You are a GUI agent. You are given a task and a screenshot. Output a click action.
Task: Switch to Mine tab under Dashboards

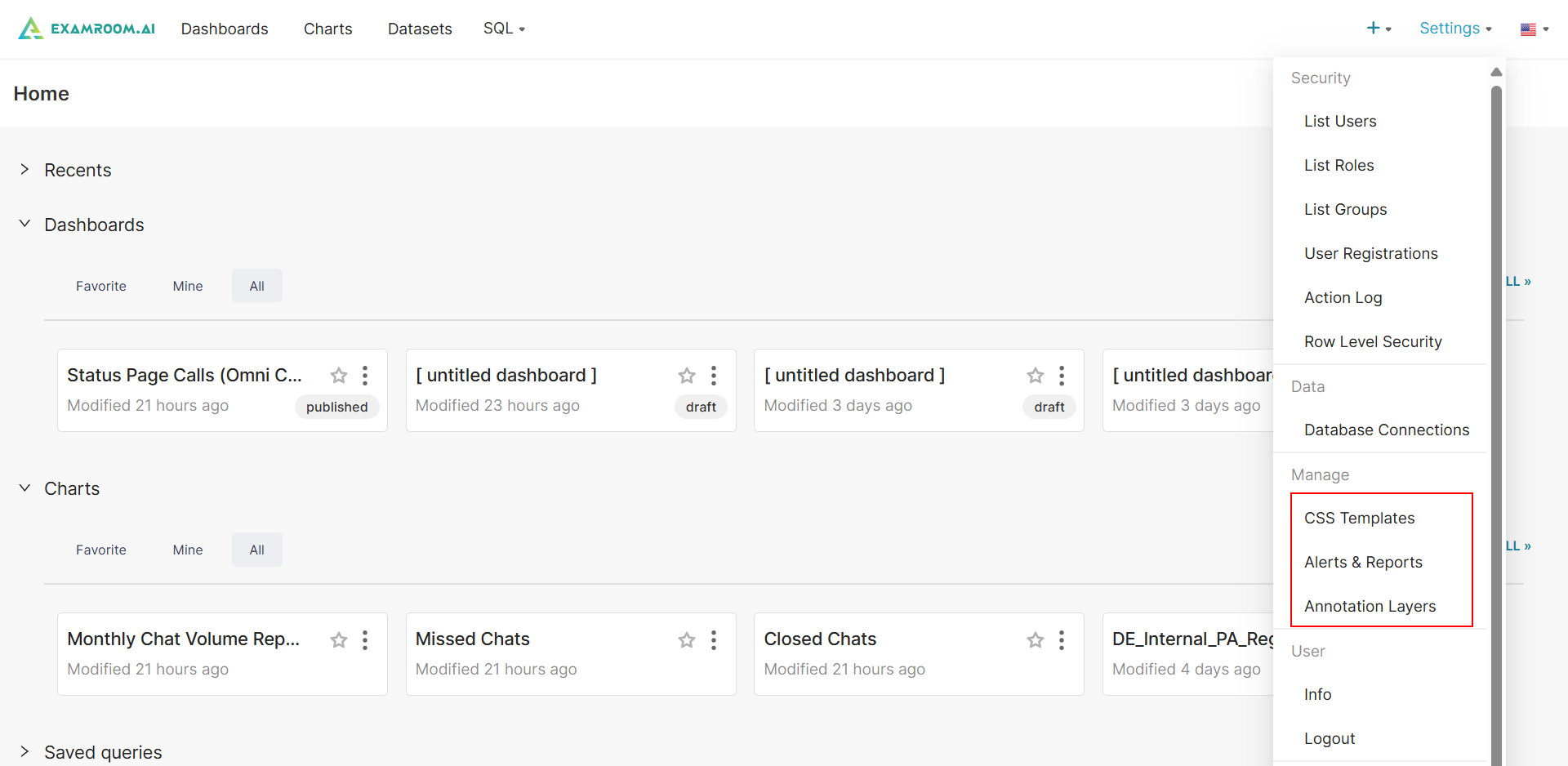tap(188, 287)
